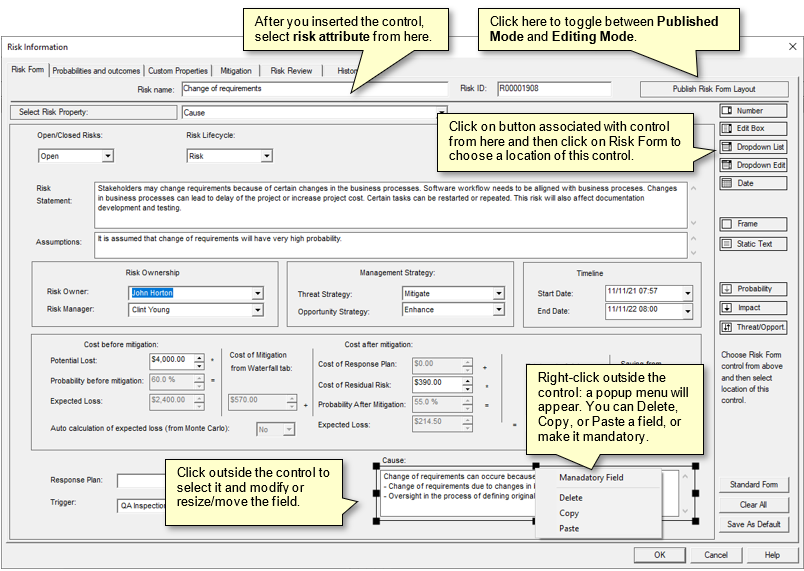Image resolution: width=804 pixels, height=571 pixels.
Task: Click Publish Risk Form Layout button
Action: [x=714, y=89]
